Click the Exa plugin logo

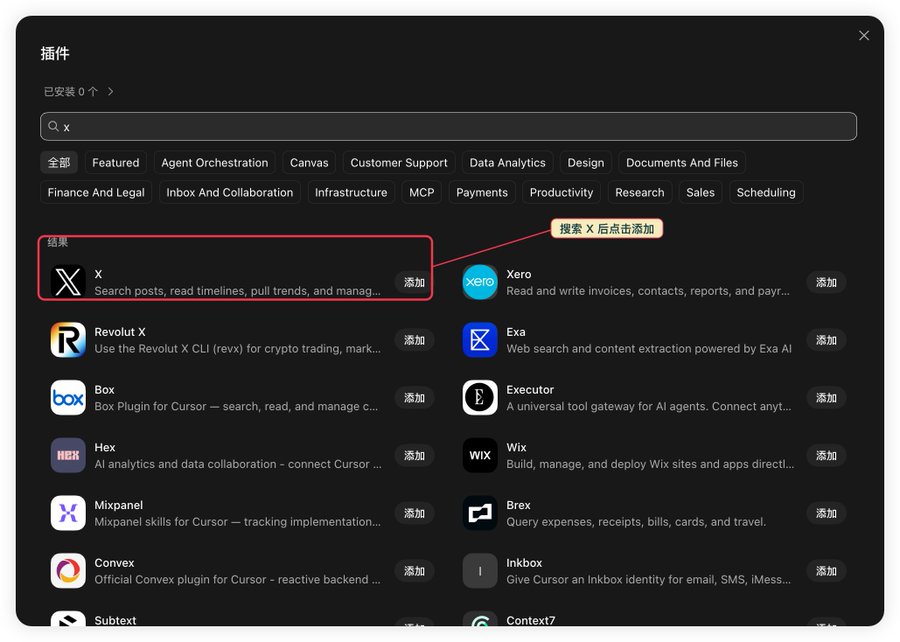(x=480, y=340)
